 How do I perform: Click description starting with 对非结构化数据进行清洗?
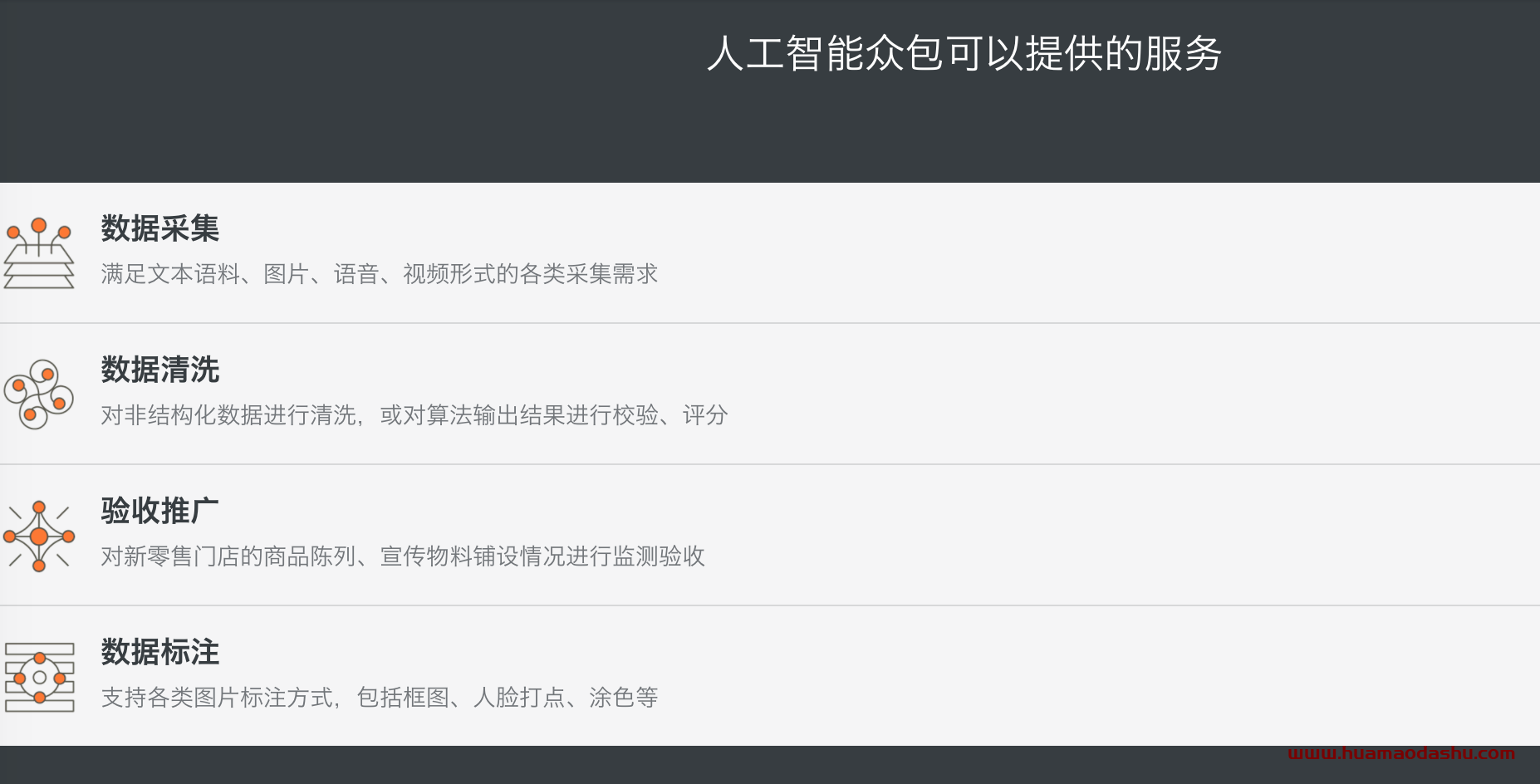point(414,415)
